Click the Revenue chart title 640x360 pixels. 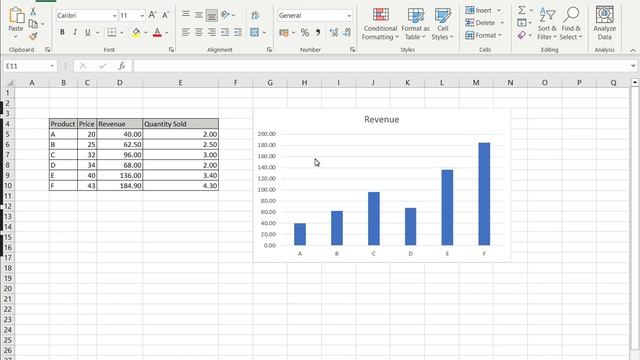click(382, 120)
